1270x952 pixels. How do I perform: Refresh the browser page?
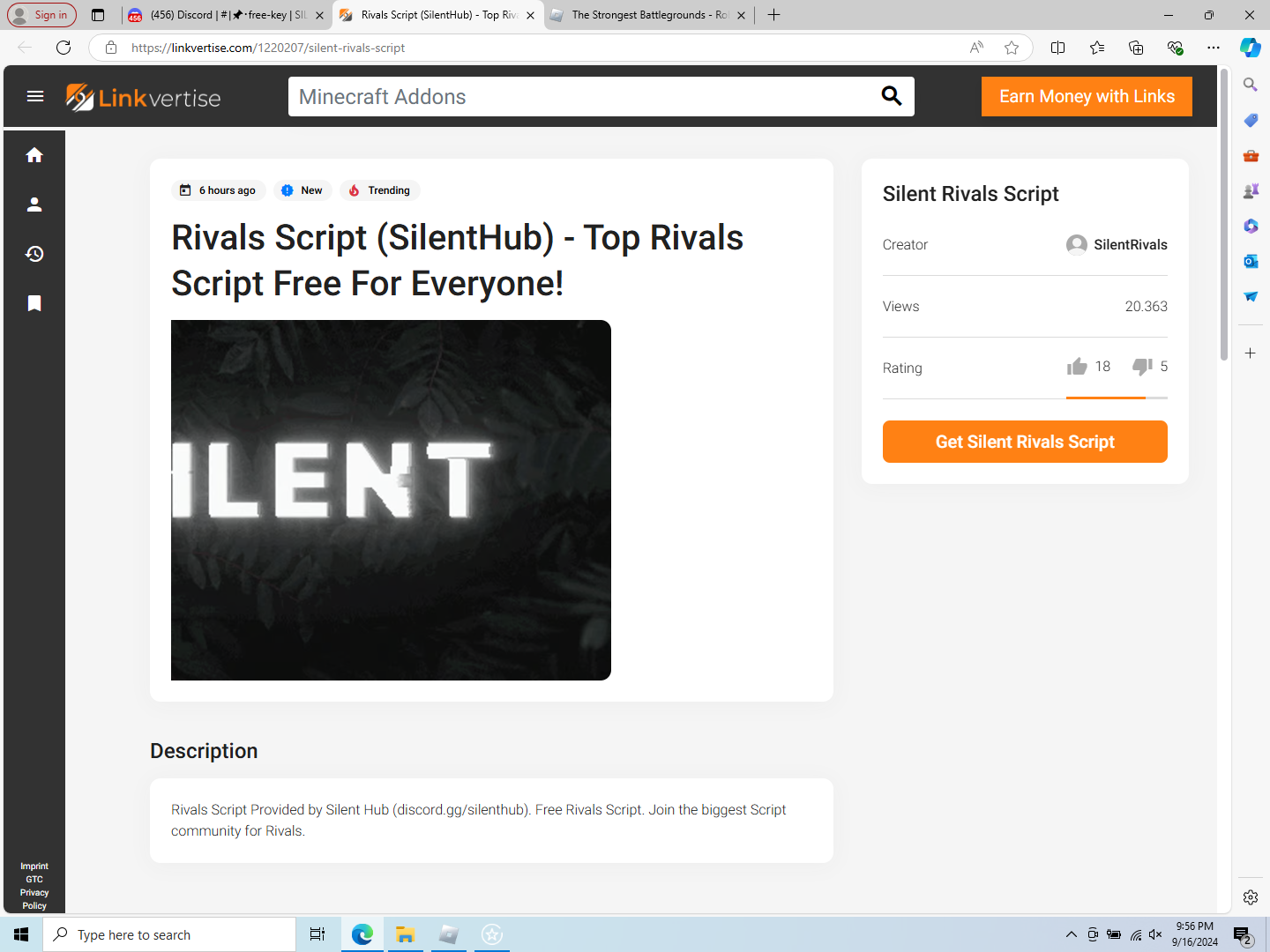[63, 48]
